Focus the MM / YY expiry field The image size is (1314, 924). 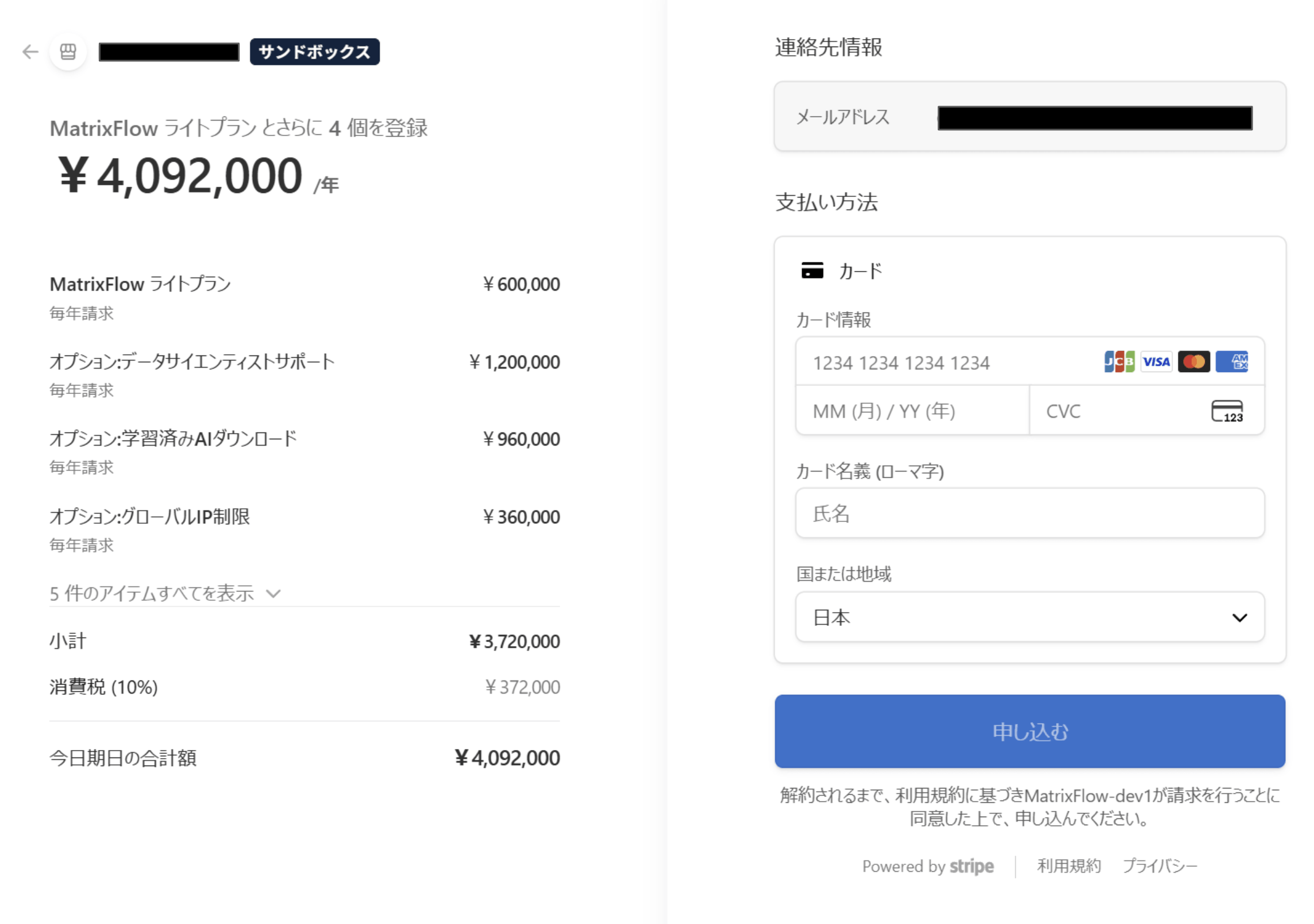(912, 411)
